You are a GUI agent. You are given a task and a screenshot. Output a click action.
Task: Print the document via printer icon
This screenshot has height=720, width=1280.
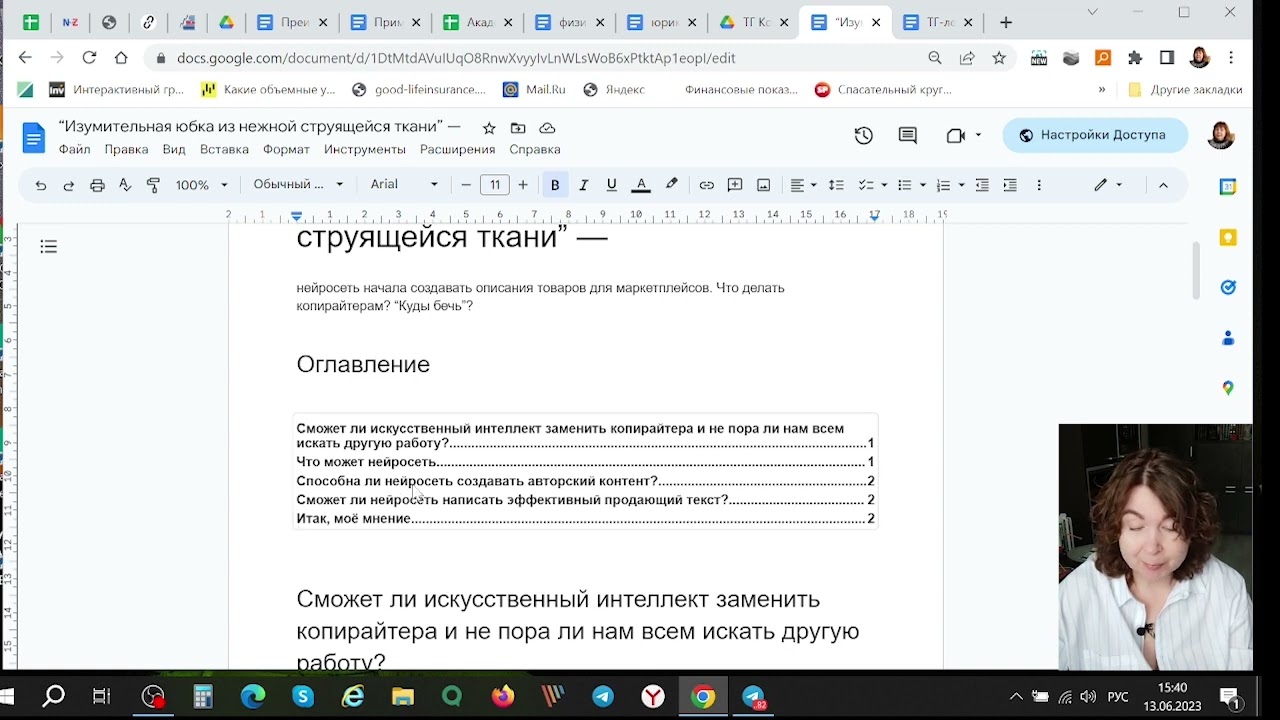tap(97, 185)
